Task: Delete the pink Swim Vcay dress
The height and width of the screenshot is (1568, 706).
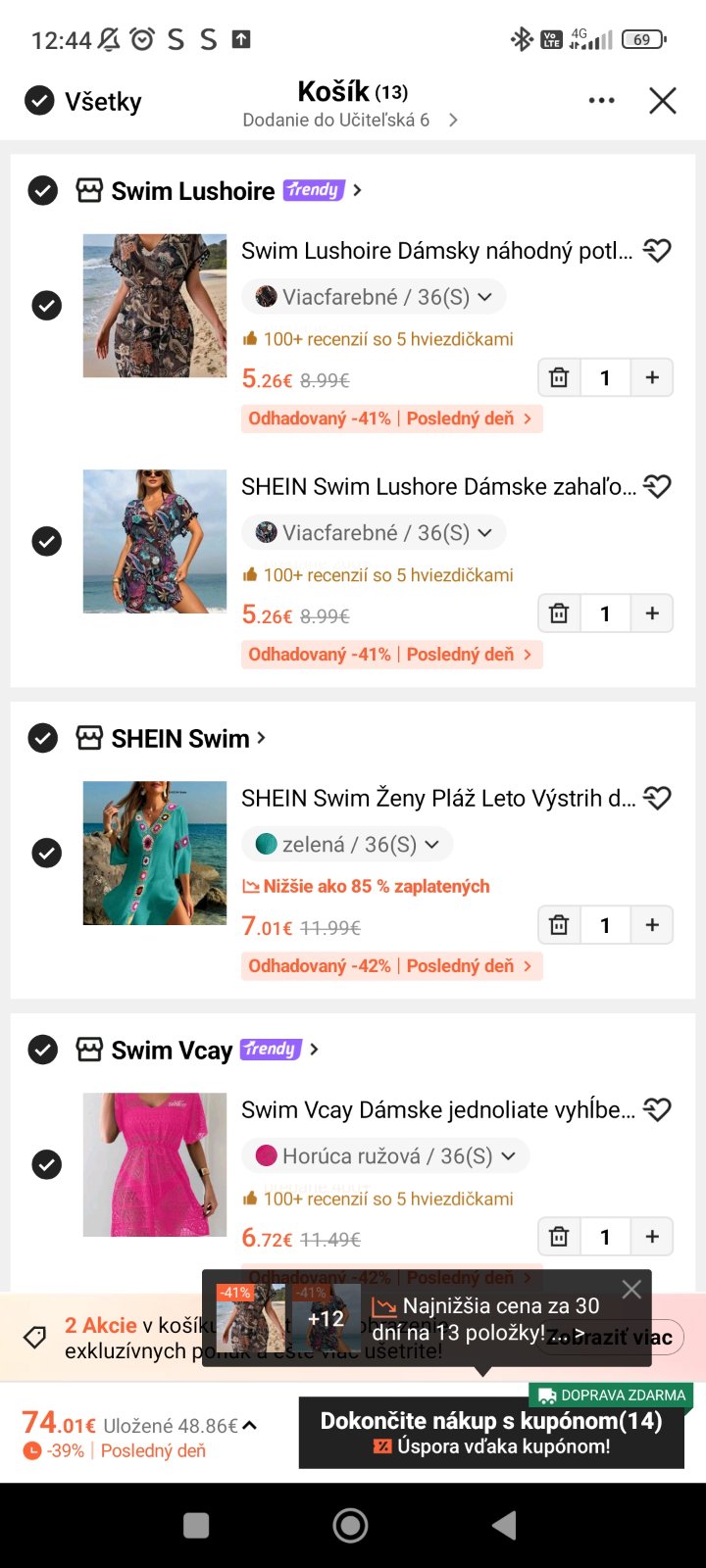Action: pyautogui.click(x=559, y=1237)
